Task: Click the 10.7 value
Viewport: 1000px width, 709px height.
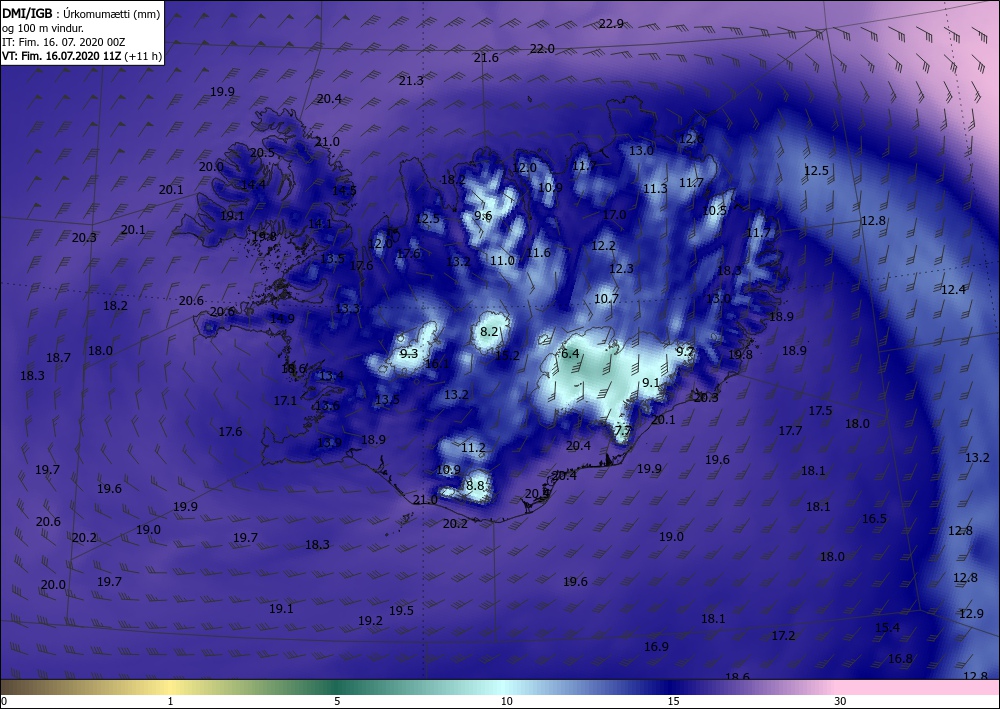Action: pyautogui.click(x=607, y=298)
